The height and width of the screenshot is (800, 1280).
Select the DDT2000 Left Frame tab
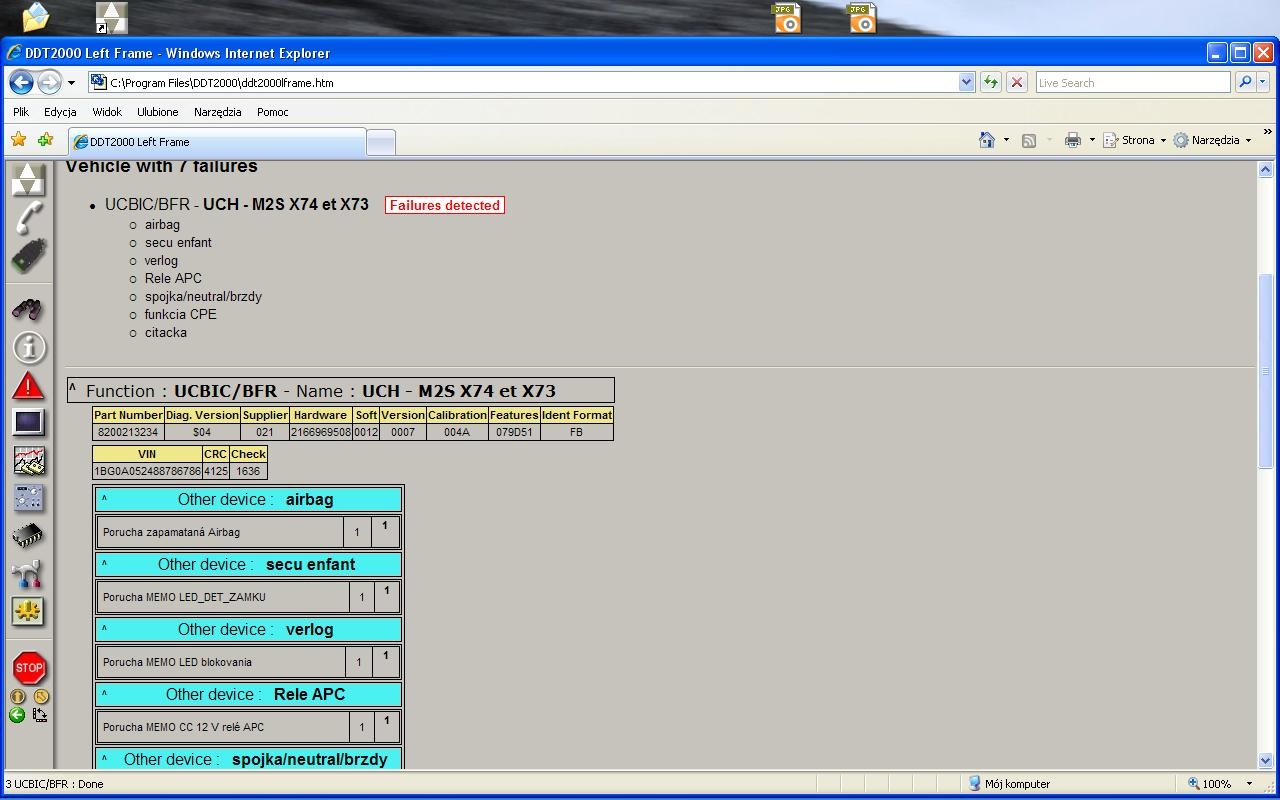coord(217,142)
